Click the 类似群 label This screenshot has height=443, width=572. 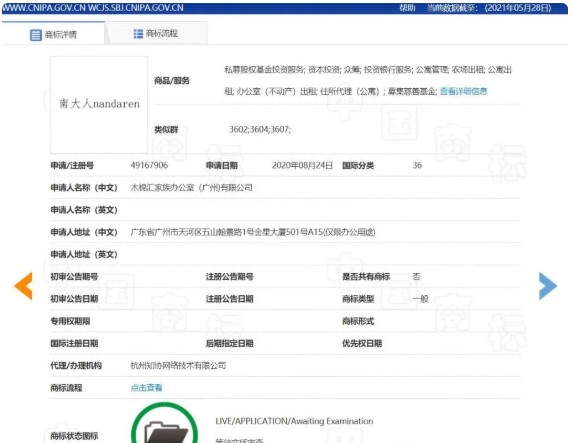pos(166,130)
